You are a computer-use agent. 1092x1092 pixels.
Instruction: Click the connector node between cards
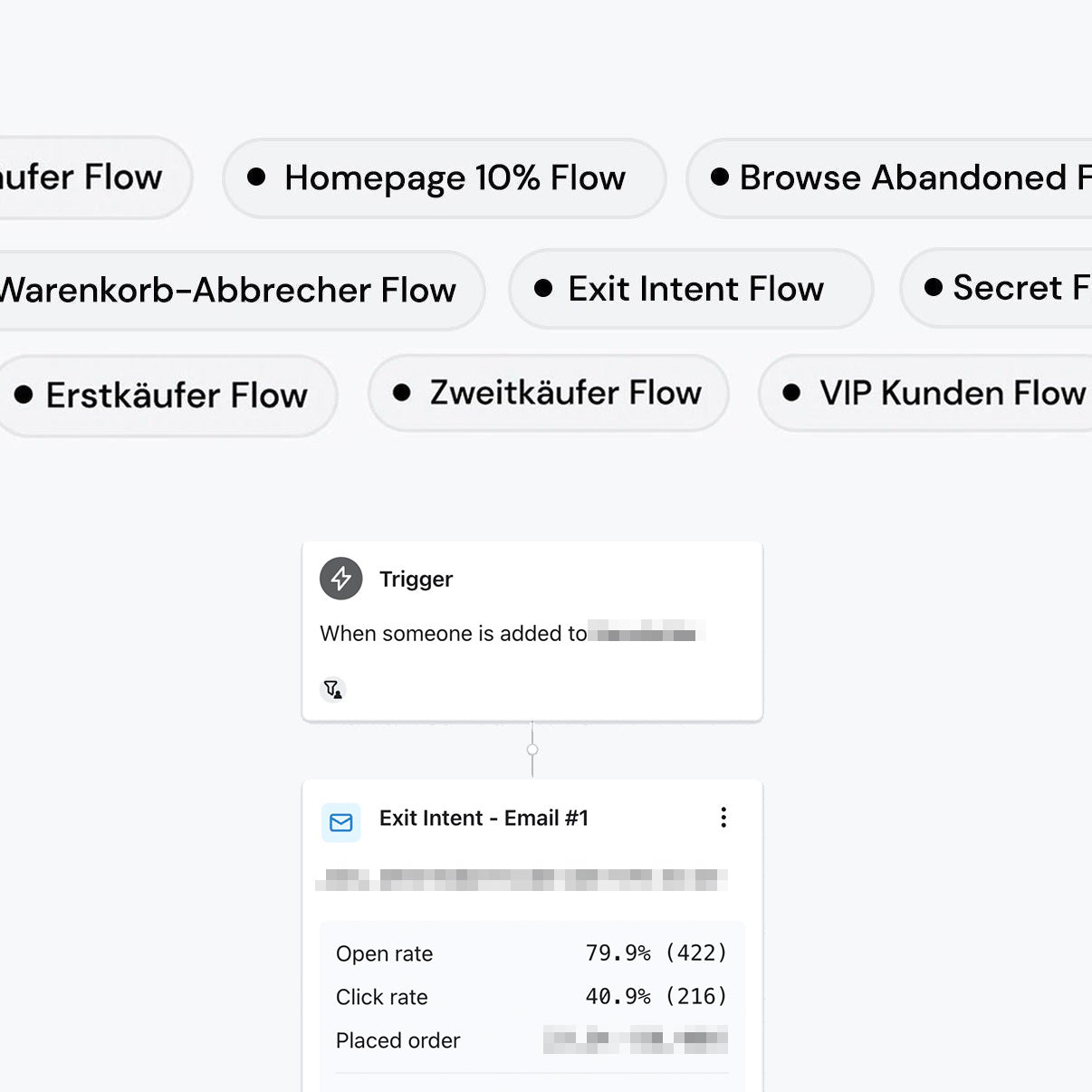(x=532, y=750)
